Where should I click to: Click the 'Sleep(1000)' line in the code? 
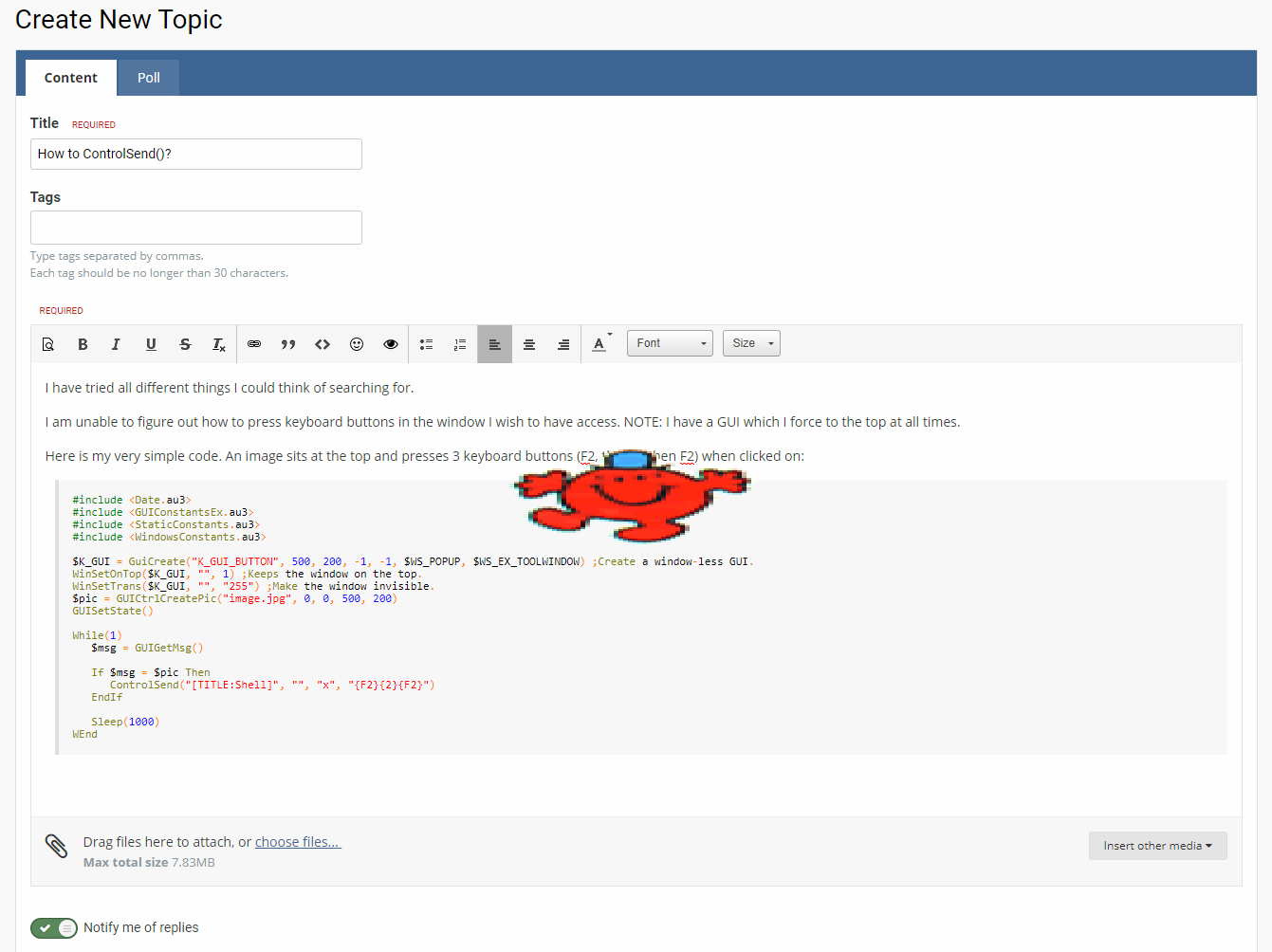125,722
